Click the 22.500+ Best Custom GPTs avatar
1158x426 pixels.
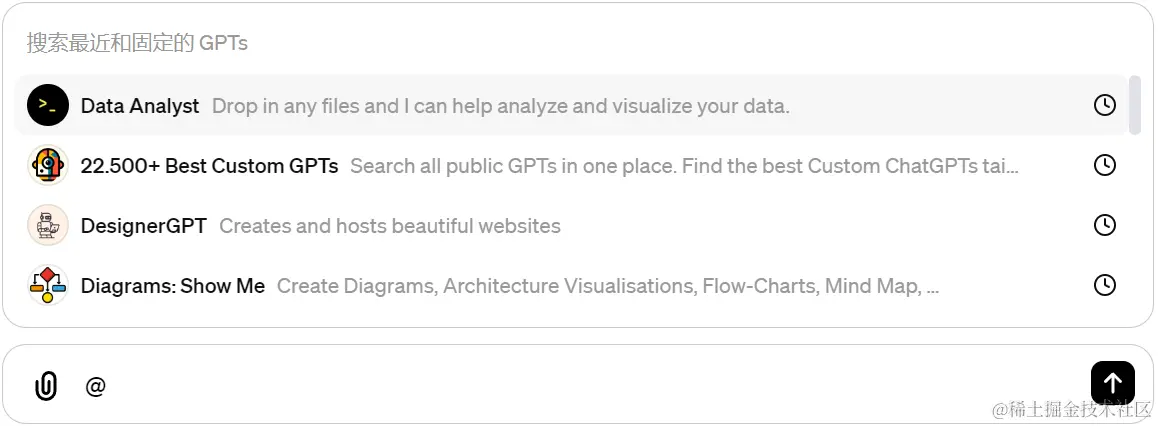(48, 165)
